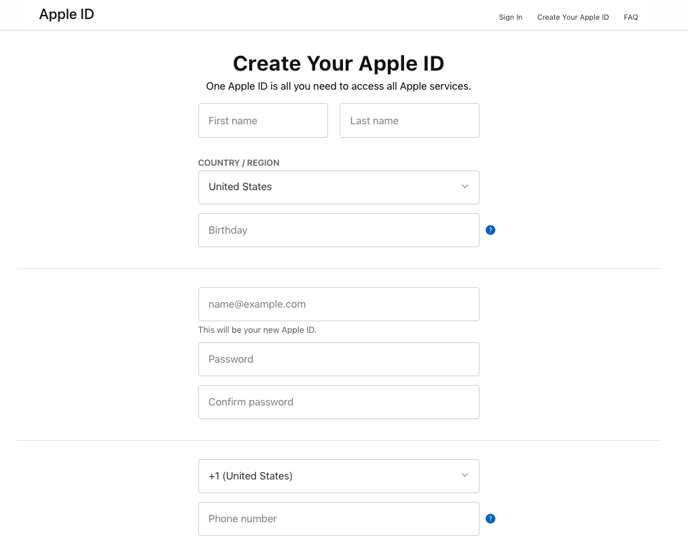Expand the Country / Region dropdown
Image resolution: width=688 pixels, height=544 pixels.
pos(338,187)
